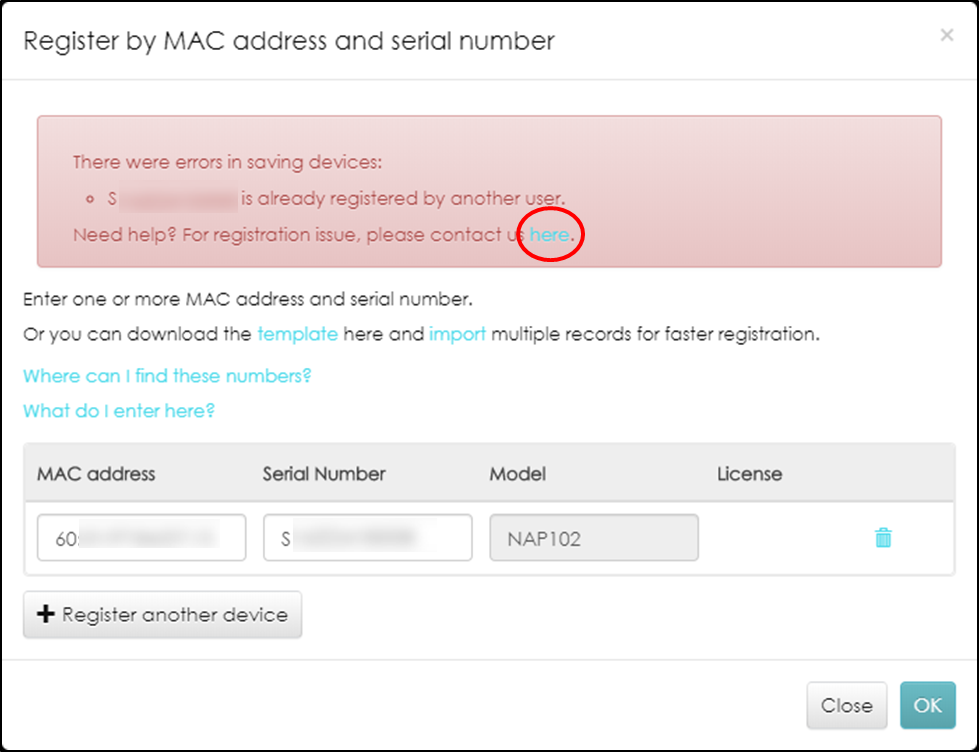
Task: Click the License column header
Action: click(x=749, y=473)
